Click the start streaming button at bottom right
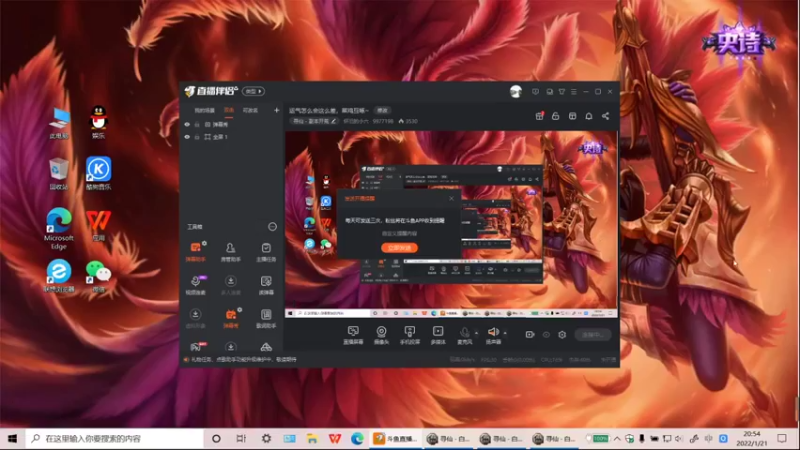Screen dimensions: 800x450 click(593, 335)
